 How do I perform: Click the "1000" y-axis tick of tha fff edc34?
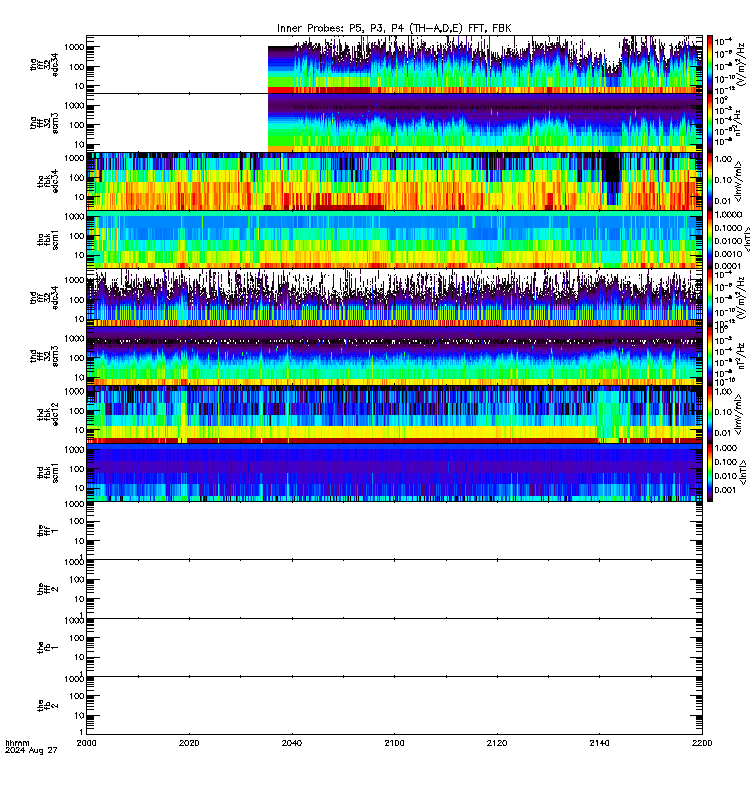click(x=74, y=47)
